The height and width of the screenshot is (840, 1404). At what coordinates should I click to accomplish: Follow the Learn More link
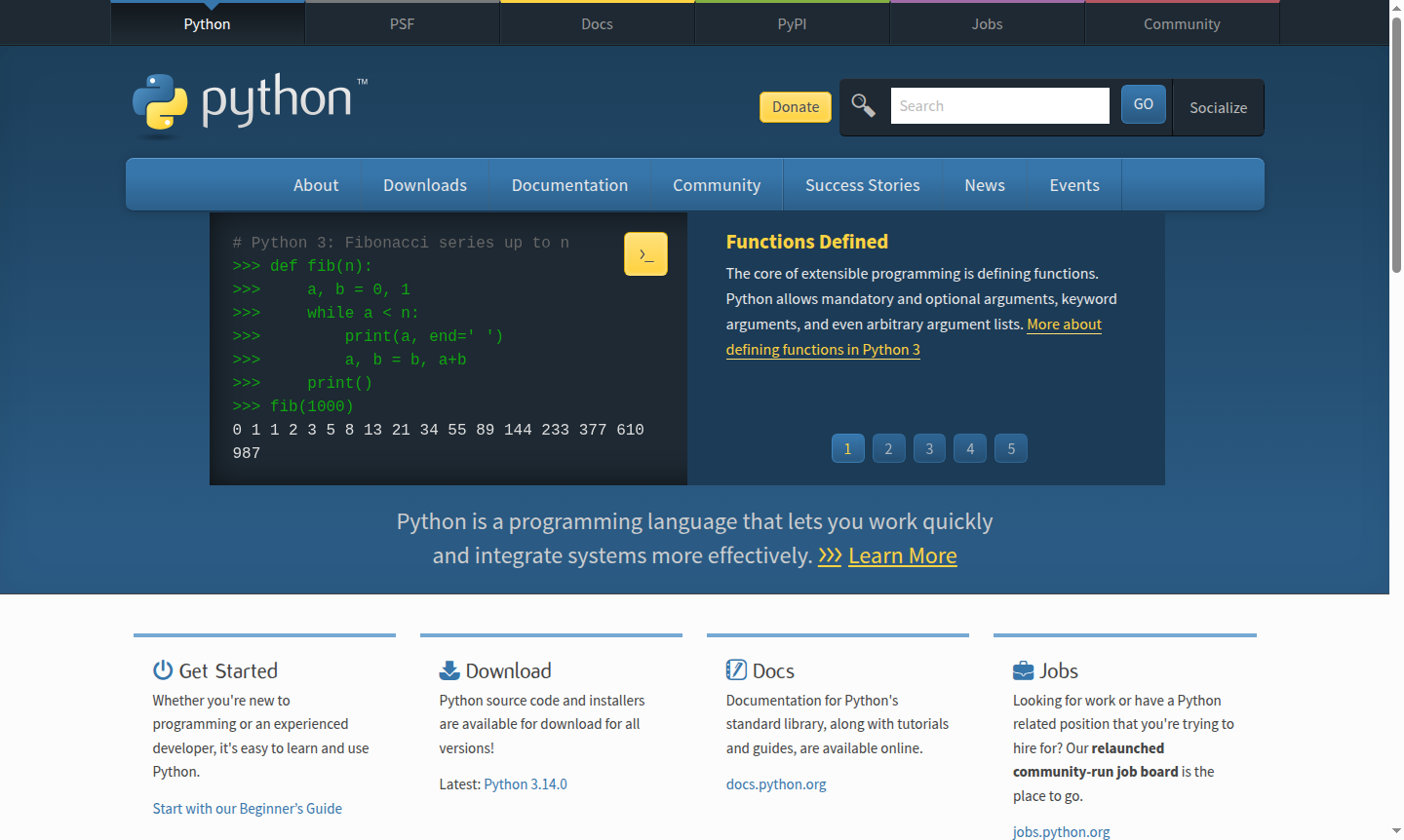902,555
